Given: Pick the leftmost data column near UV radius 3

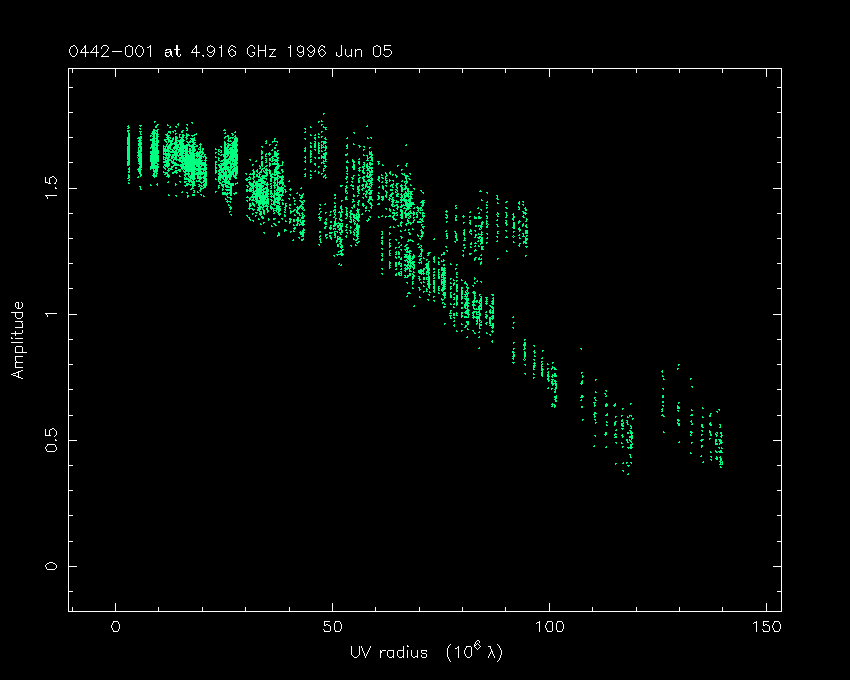Looking at the screenshot, I should tap(128, 153).
